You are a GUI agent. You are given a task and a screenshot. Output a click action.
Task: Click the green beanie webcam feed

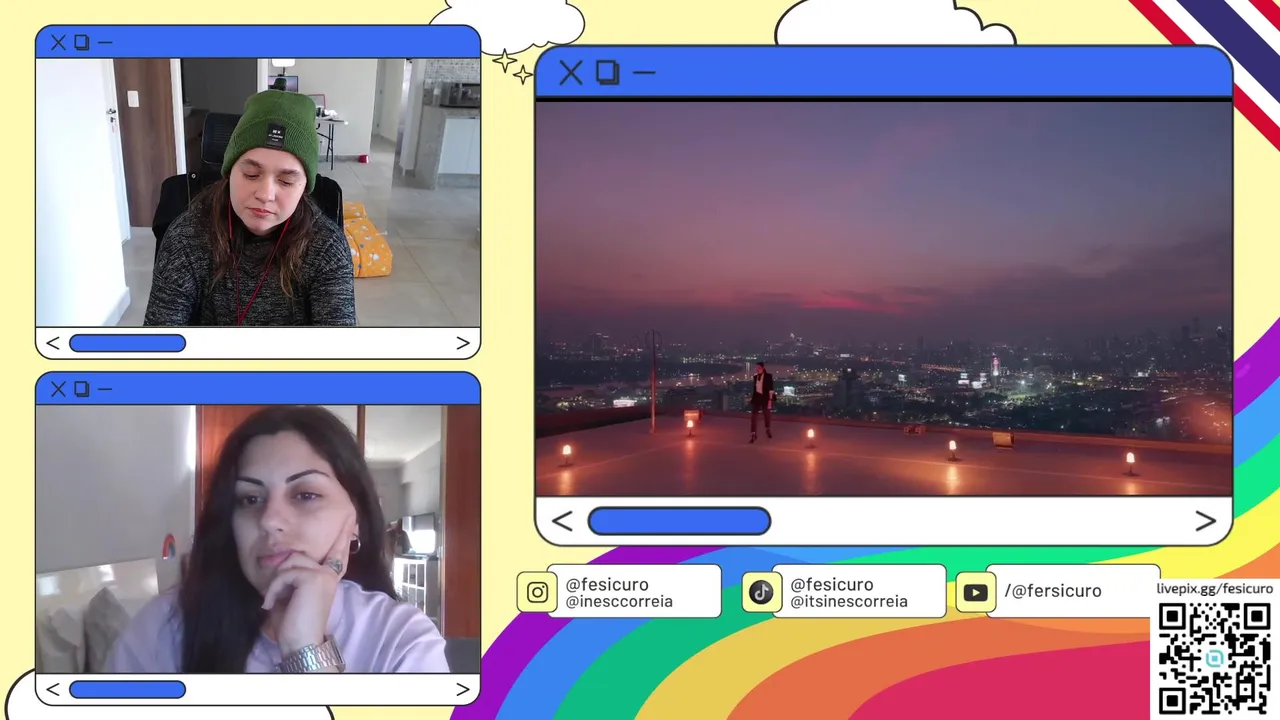click(258, 192)
